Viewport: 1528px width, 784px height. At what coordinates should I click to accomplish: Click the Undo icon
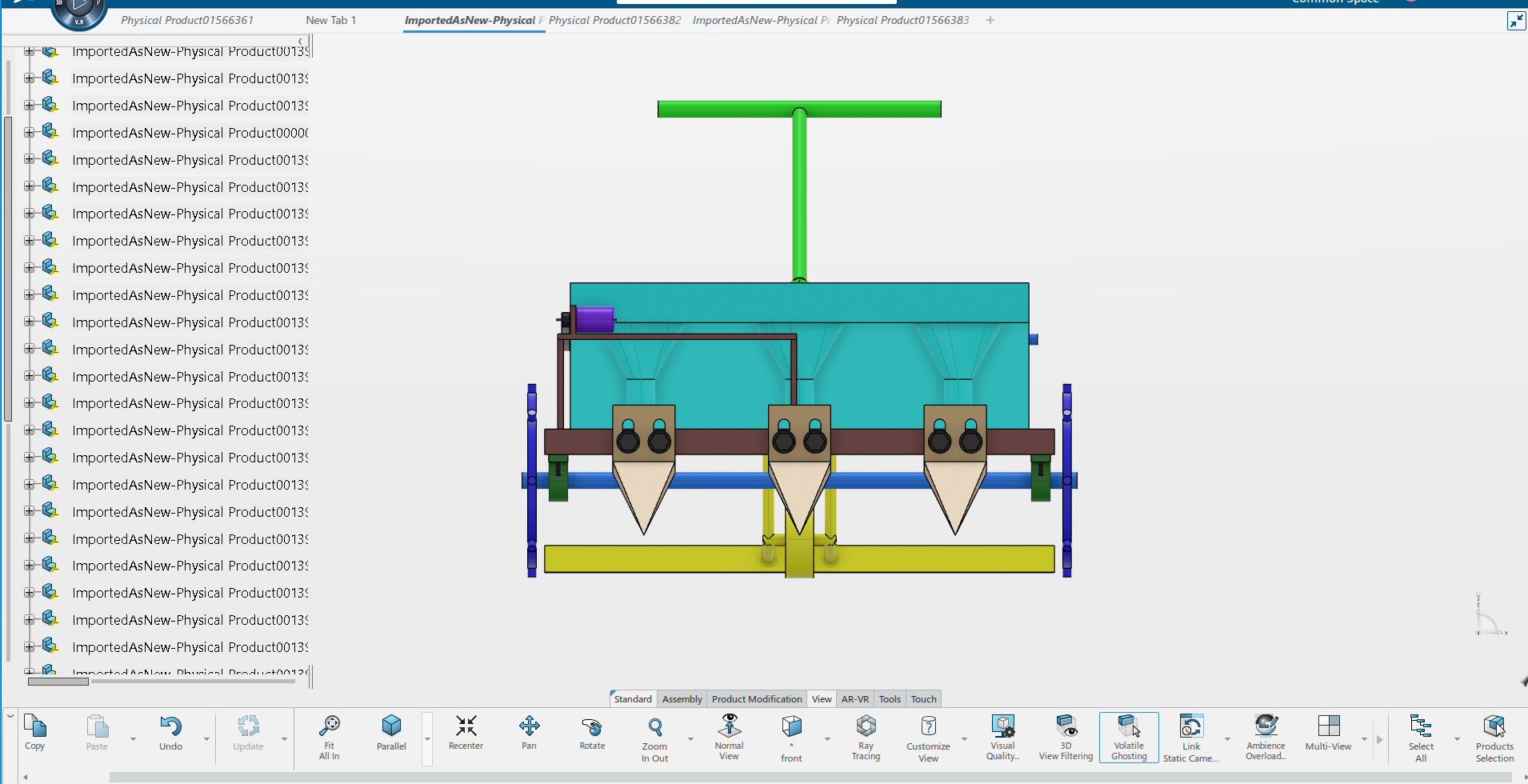tap(170, 726)
